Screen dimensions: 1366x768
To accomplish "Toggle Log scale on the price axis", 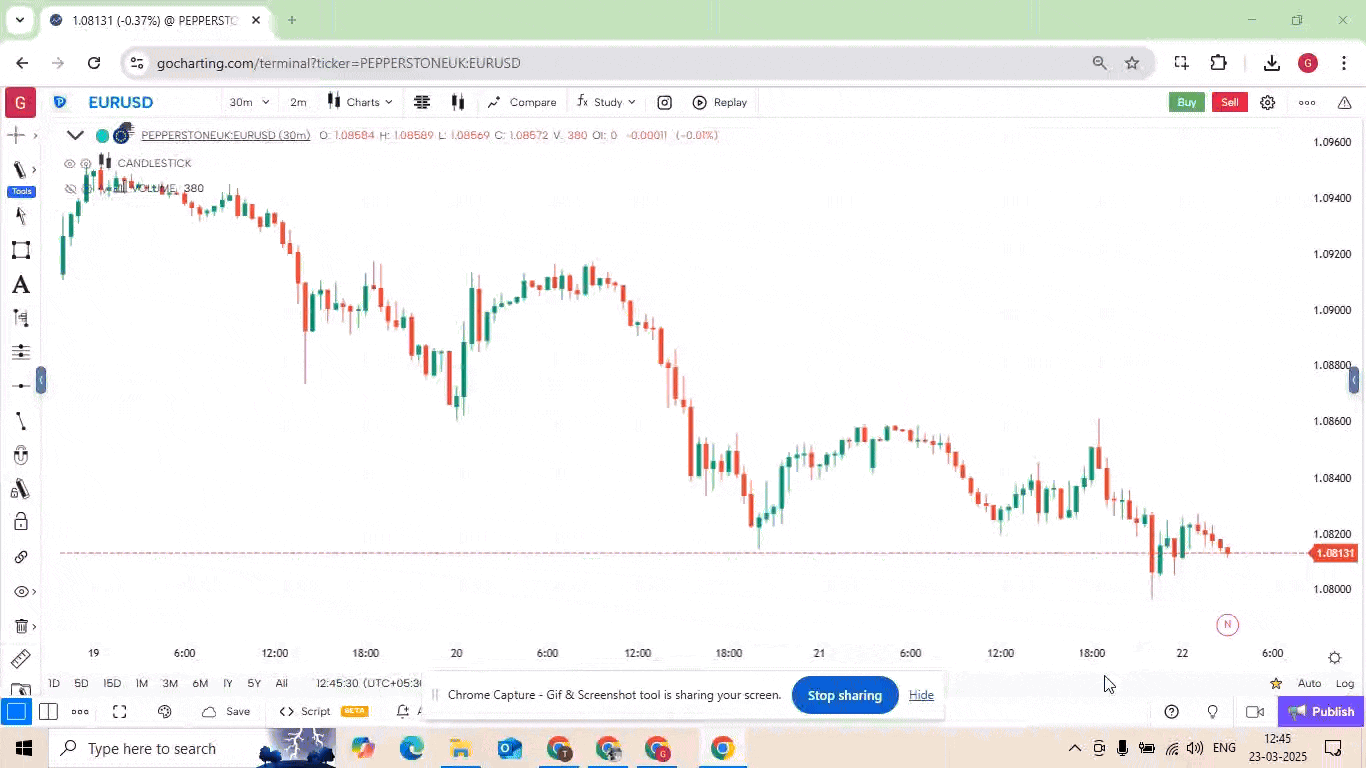I will [x=1345, y=683].
